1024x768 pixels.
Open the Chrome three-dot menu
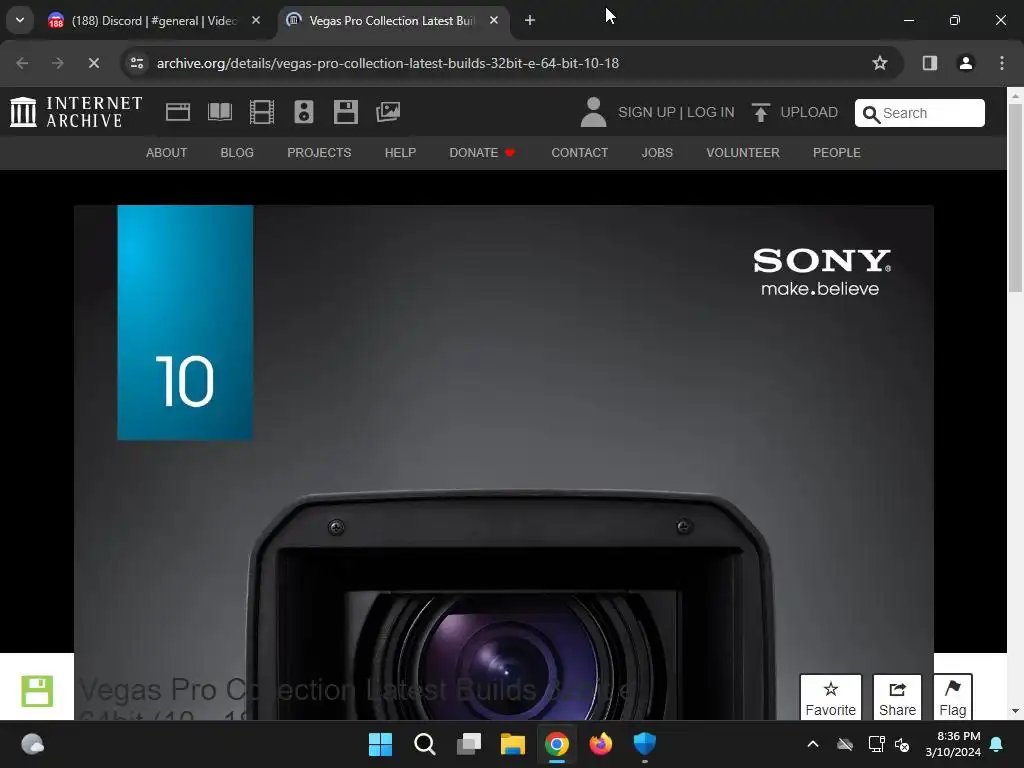[1002, 63]
